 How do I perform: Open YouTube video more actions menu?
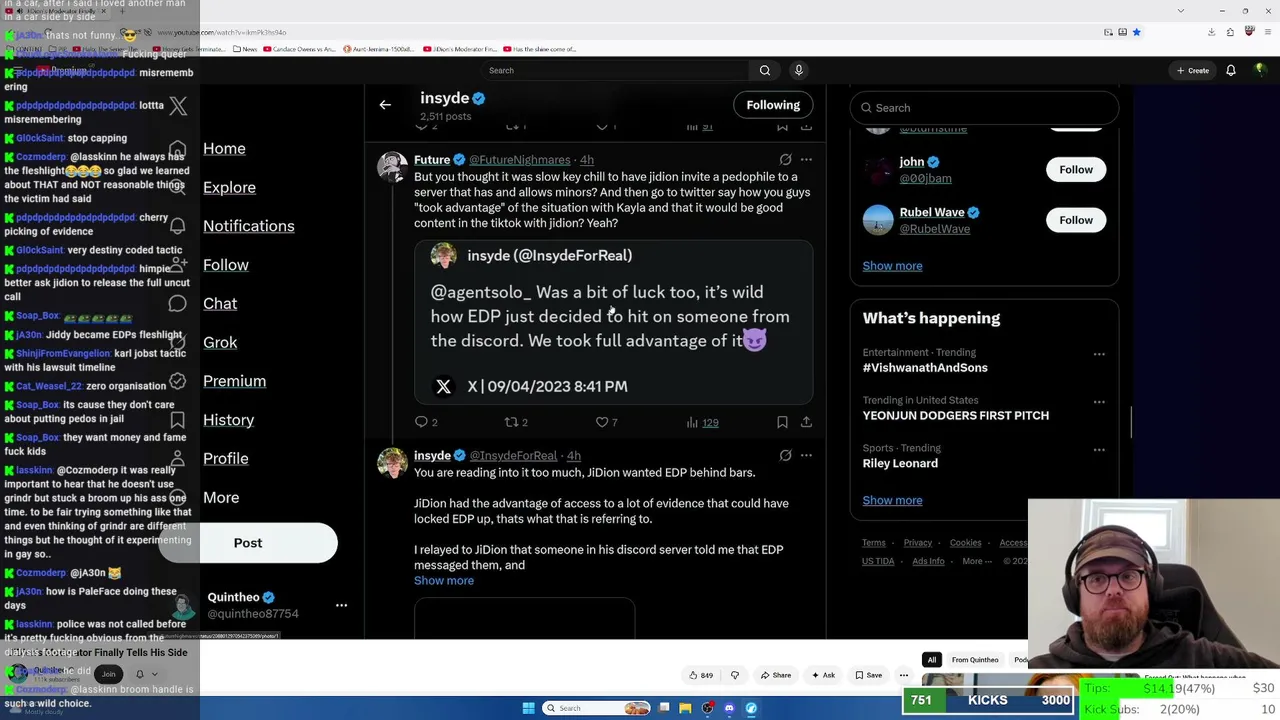click(x=903, y=675)
